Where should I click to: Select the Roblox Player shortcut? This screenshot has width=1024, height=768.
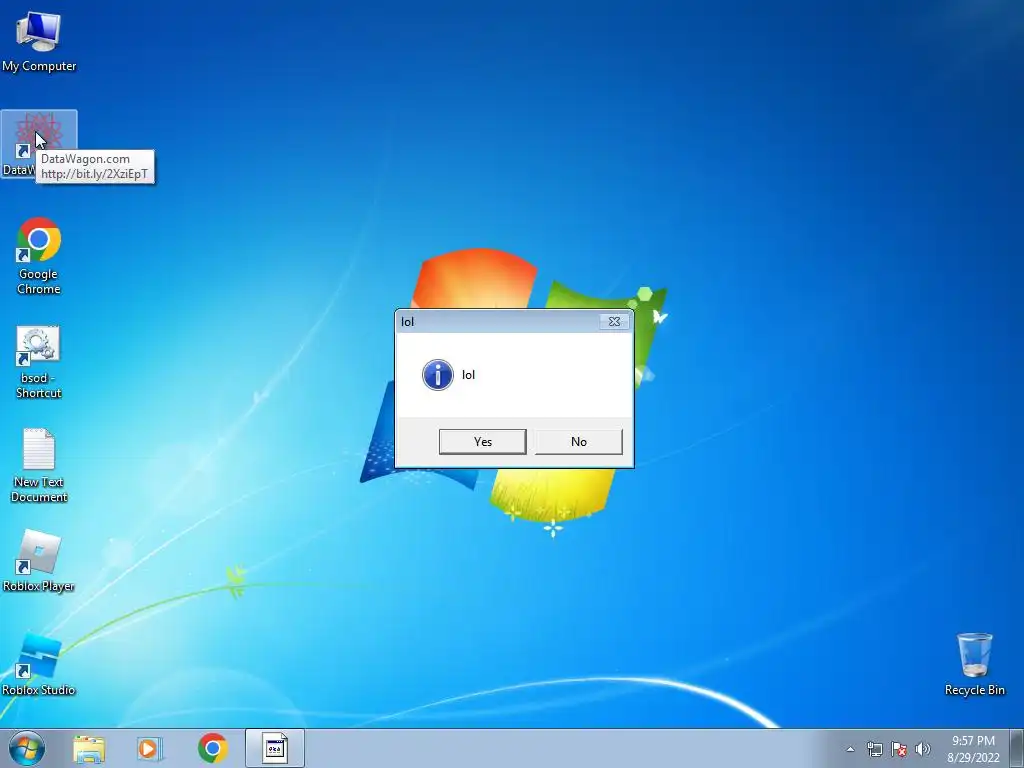[39, 561]
